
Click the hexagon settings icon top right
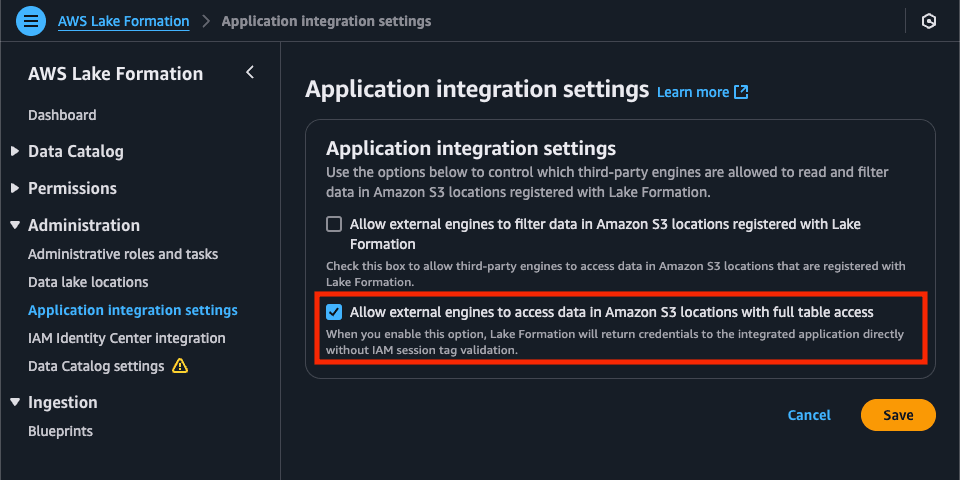pos(929,21)
